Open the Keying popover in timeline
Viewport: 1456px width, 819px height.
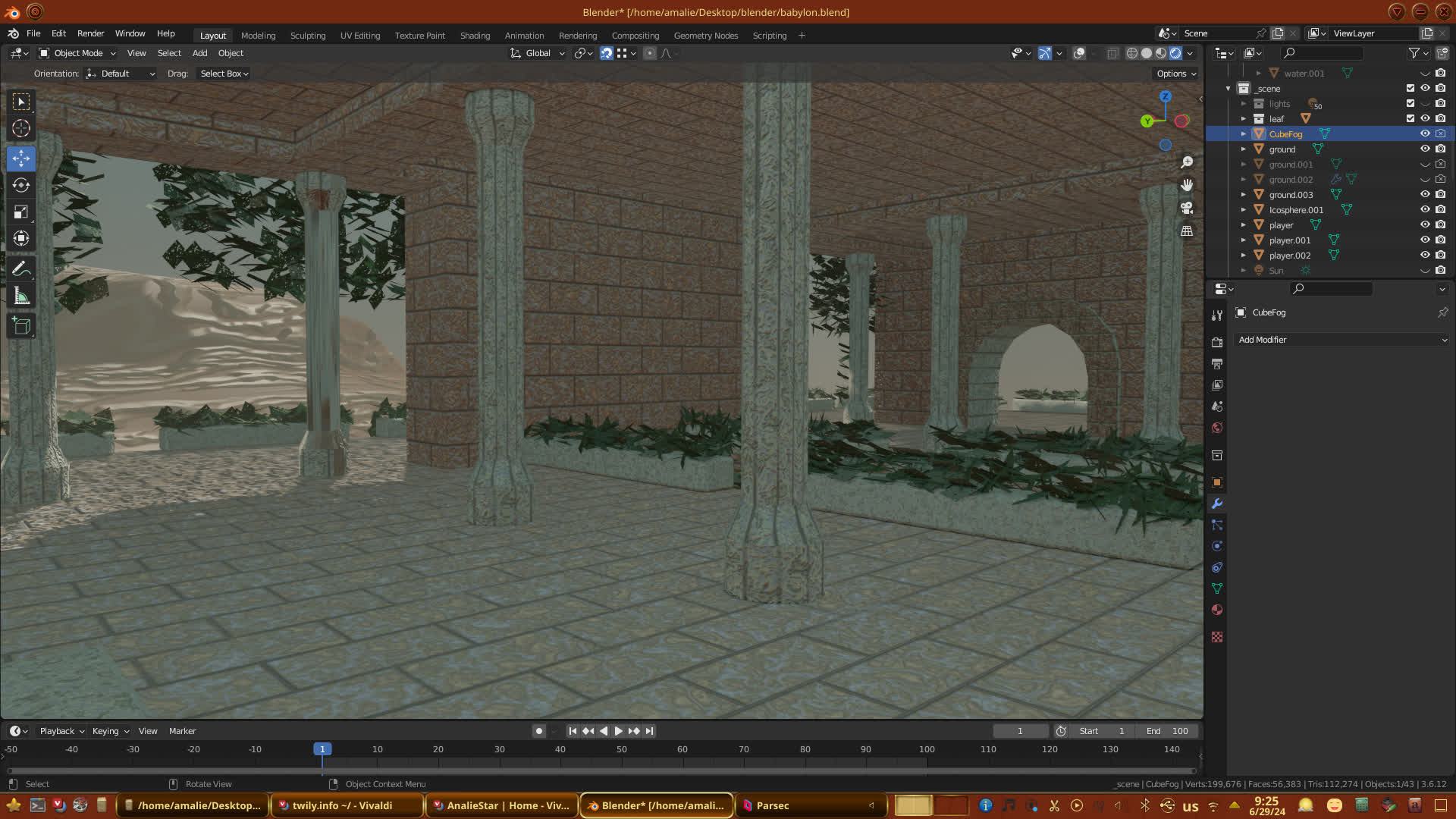point(110,731)
